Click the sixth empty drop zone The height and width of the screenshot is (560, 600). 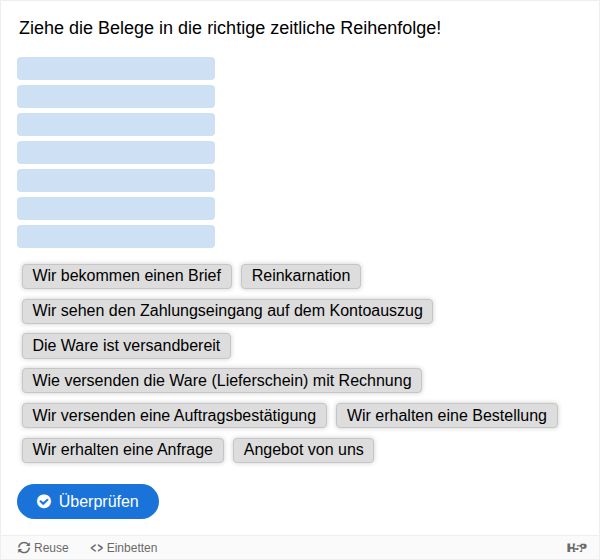pyautogui.click(x=116, y=208)
